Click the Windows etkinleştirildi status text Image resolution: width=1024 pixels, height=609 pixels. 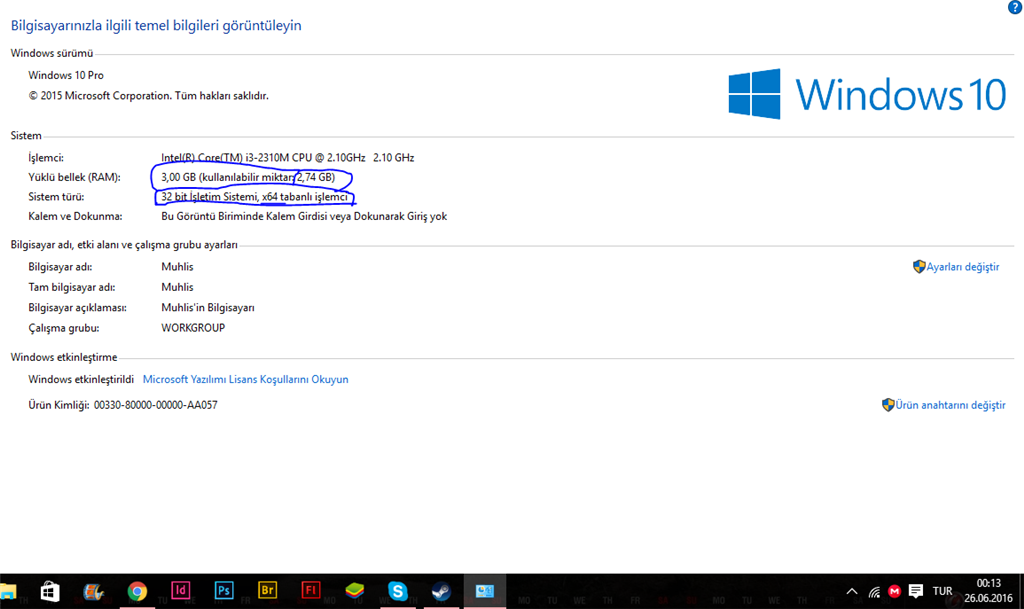click(81, 379)
